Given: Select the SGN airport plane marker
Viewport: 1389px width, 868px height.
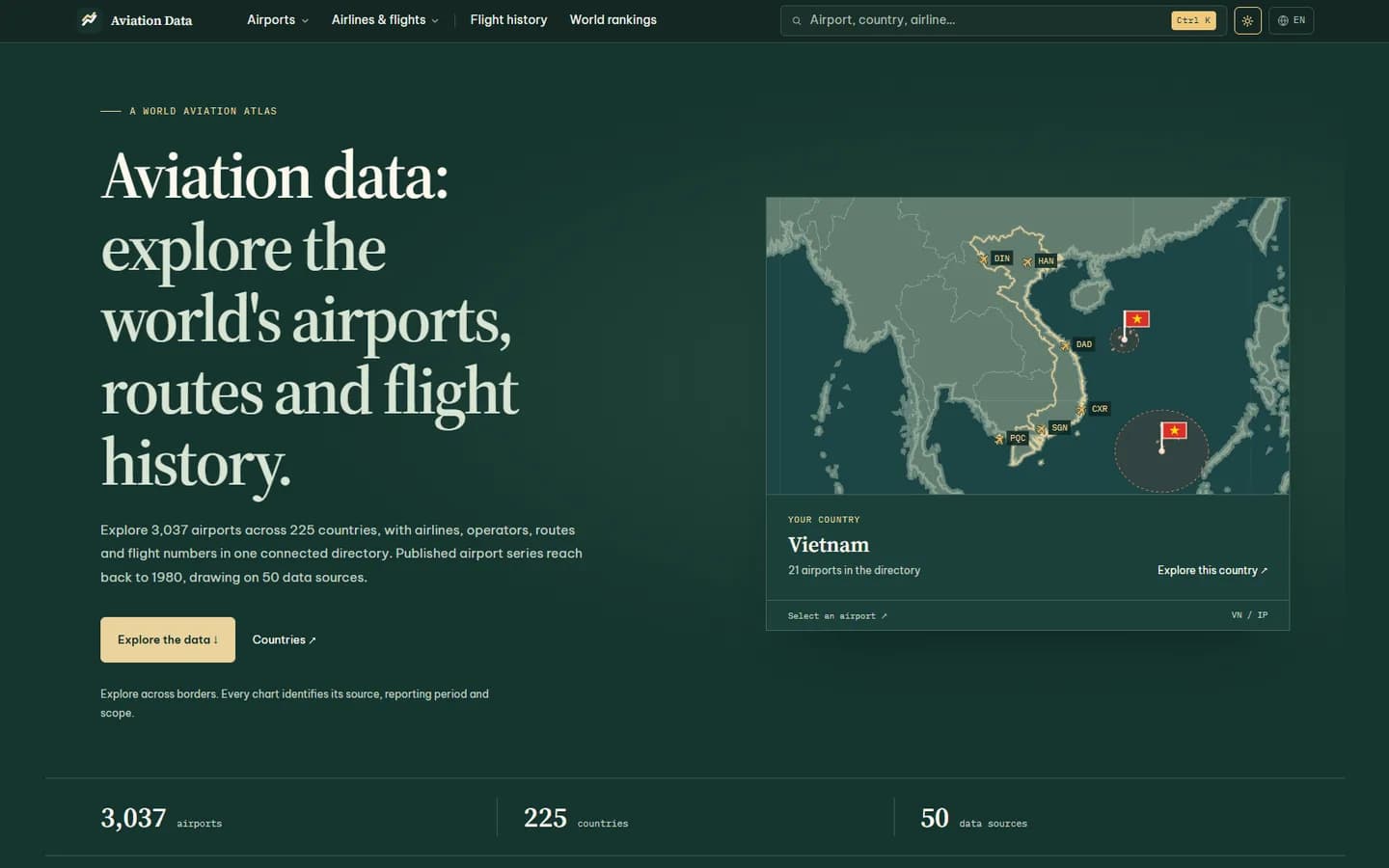Looking at the screenshot, I should pyautogui.click(x=1041, y=429).
